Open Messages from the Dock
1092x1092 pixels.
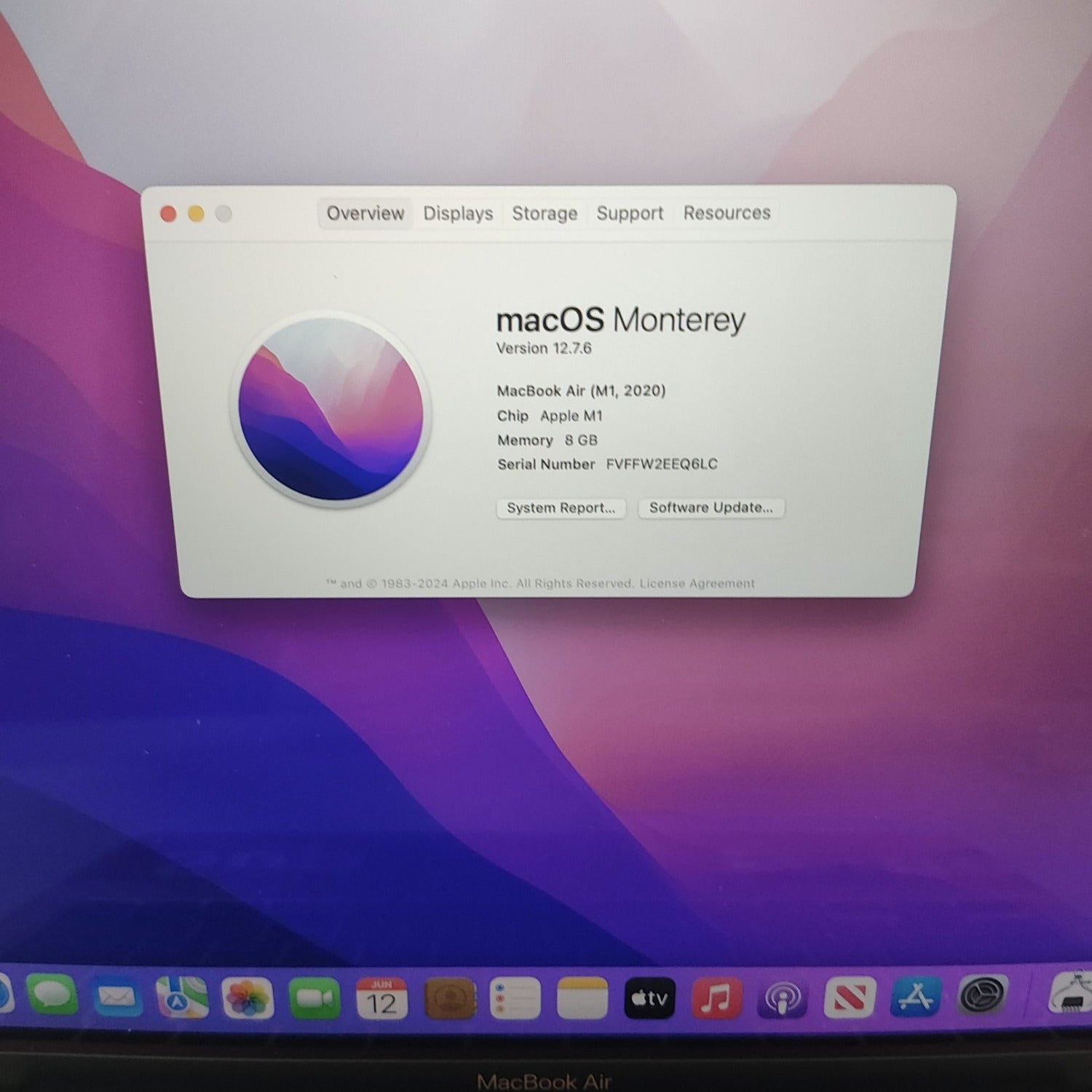tap(52, 995)
